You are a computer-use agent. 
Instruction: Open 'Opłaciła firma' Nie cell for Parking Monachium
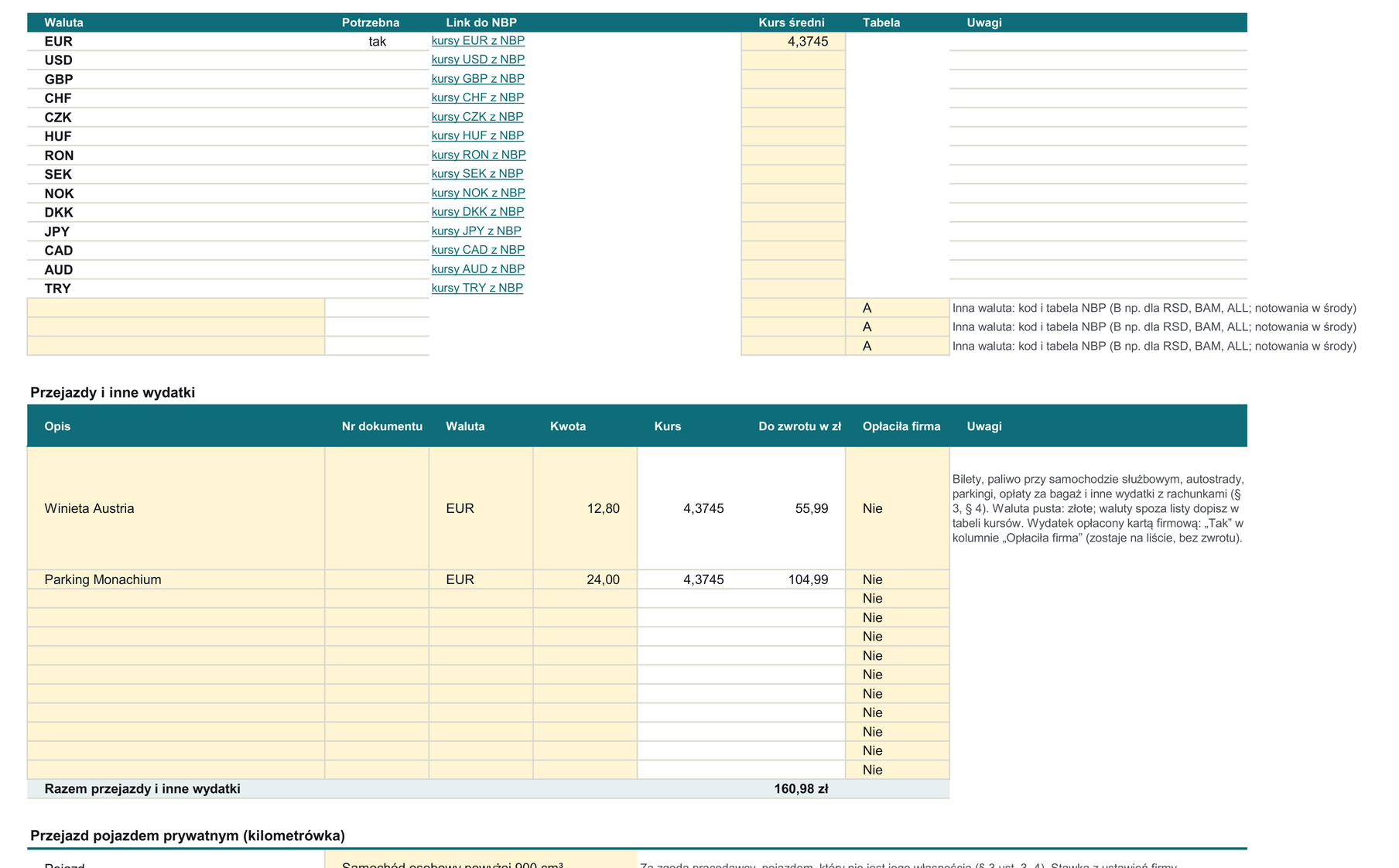coord(898,579)
